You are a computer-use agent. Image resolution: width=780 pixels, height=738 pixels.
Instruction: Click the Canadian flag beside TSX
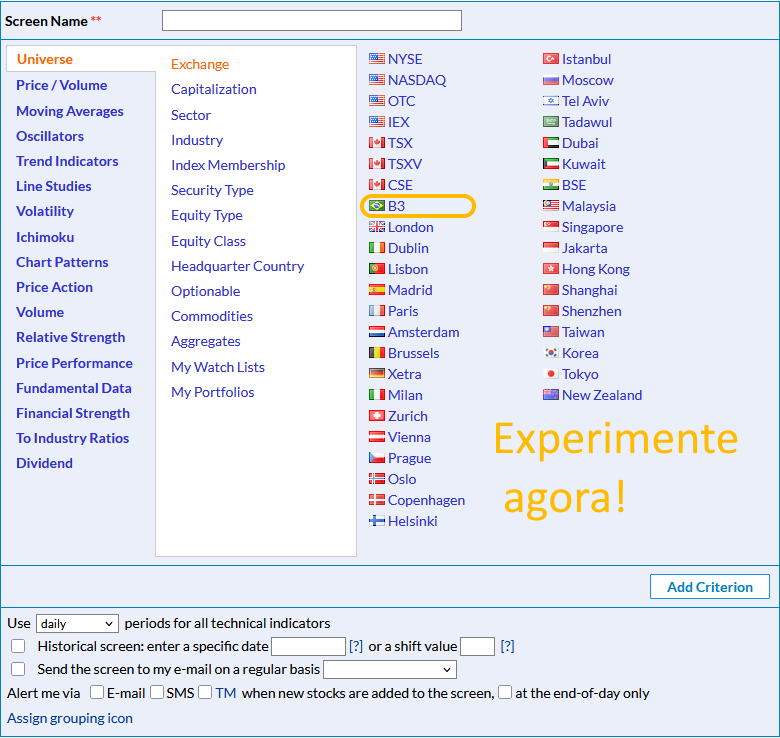(377, 143)
